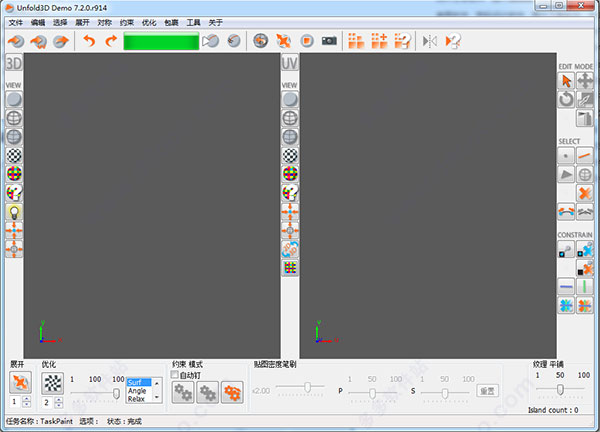This screenshot has height=432, width=600.
Task: Click the reset disc icon with back arrow
Action: (x=261, y=41)
